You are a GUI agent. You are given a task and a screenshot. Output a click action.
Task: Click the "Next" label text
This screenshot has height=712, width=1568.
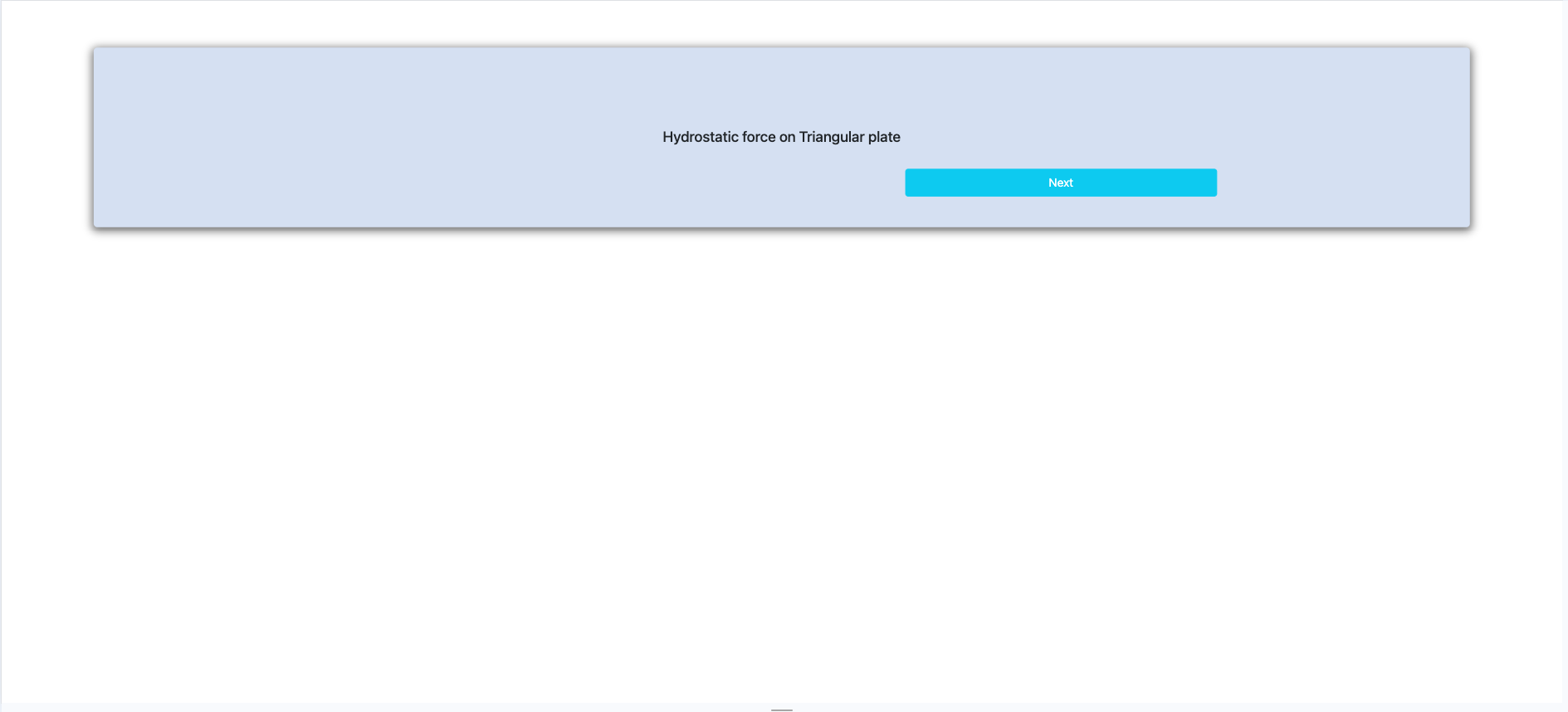coord(1060,183)
